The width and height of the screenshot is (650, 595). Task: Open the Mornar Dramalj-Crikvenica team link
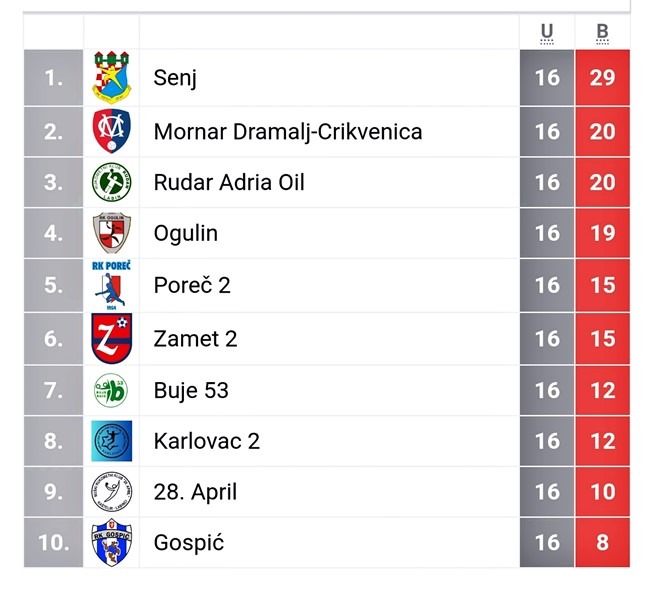(x=288, y=131)
